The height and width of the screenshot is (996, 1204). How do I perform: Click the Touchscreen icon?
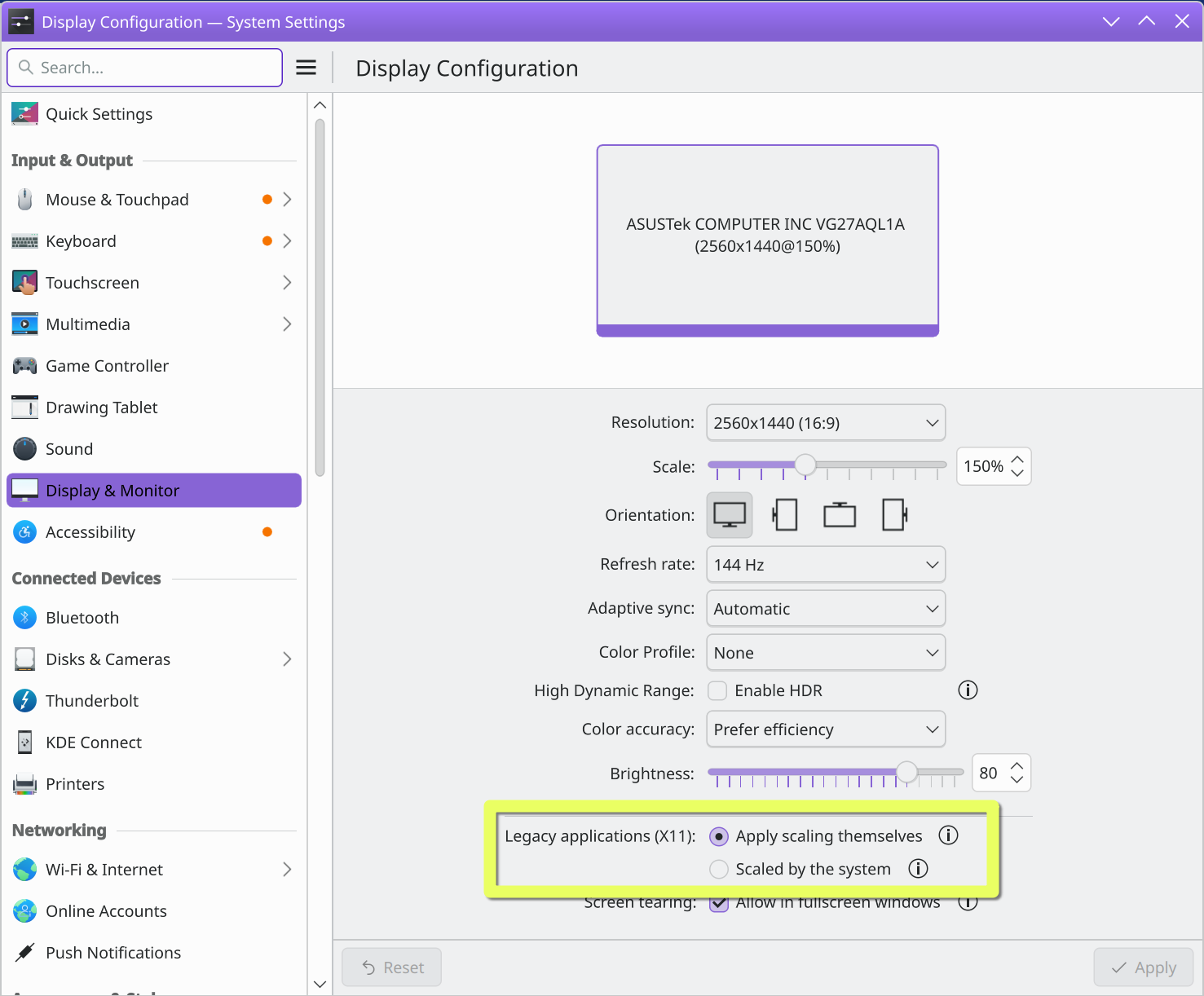tap(24, 283)
